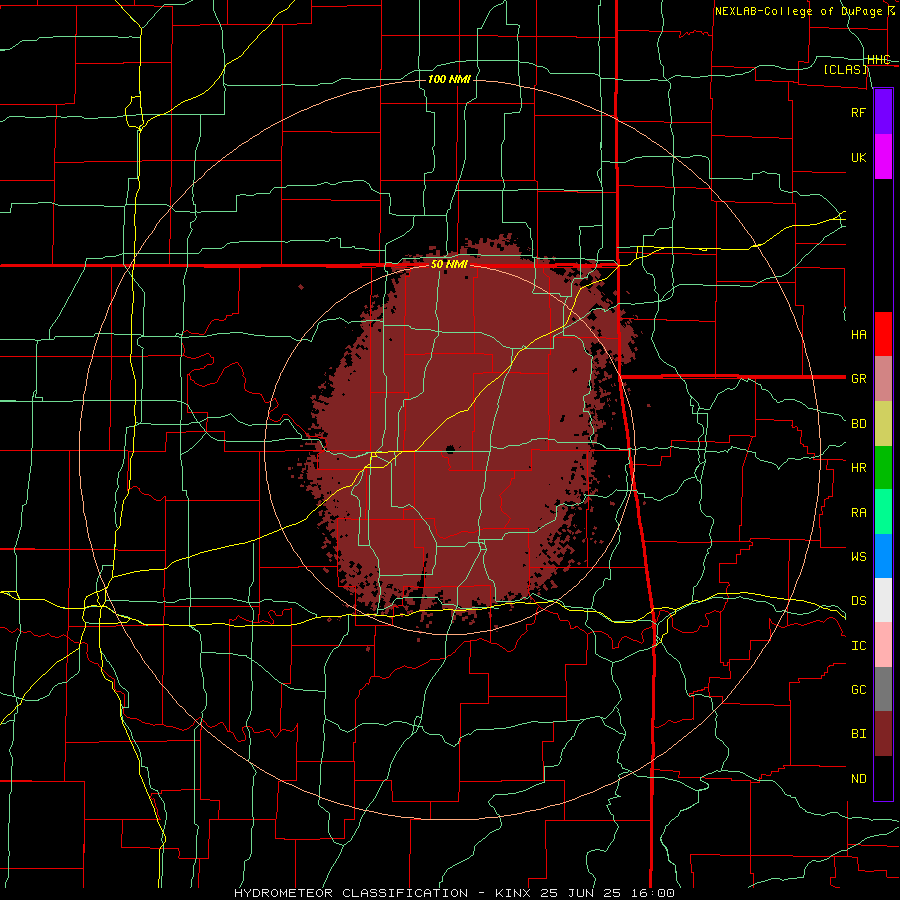Click the 'HYDROMETEOR CLASSIFICATION' title text
Screen dimensions: 900x900
(x=351, y=893)
